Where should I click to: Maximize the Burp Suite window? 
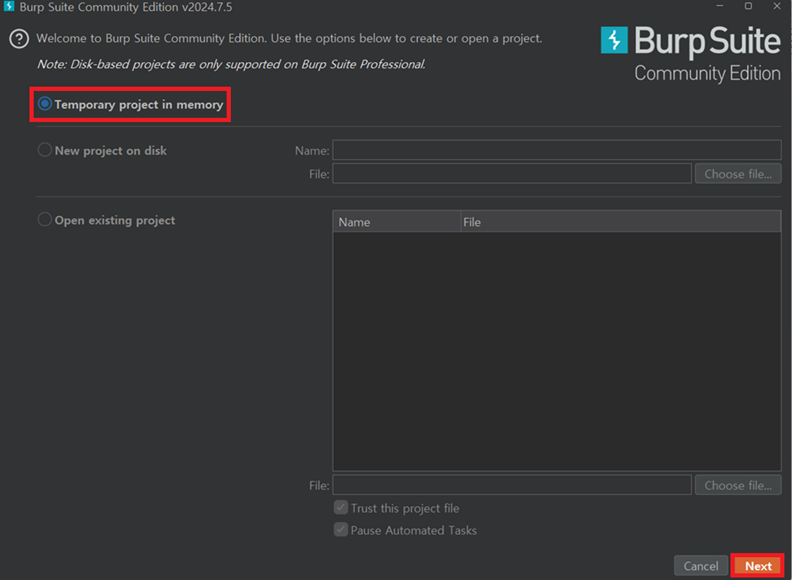click(749, 6)
